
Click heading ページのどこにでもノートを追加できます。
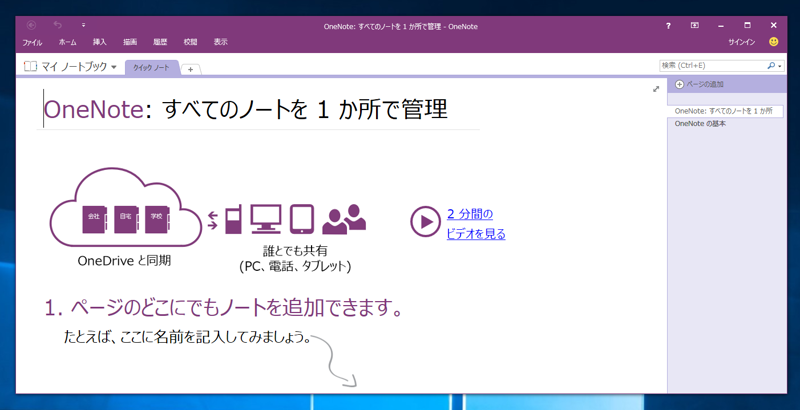click(236, 308)
